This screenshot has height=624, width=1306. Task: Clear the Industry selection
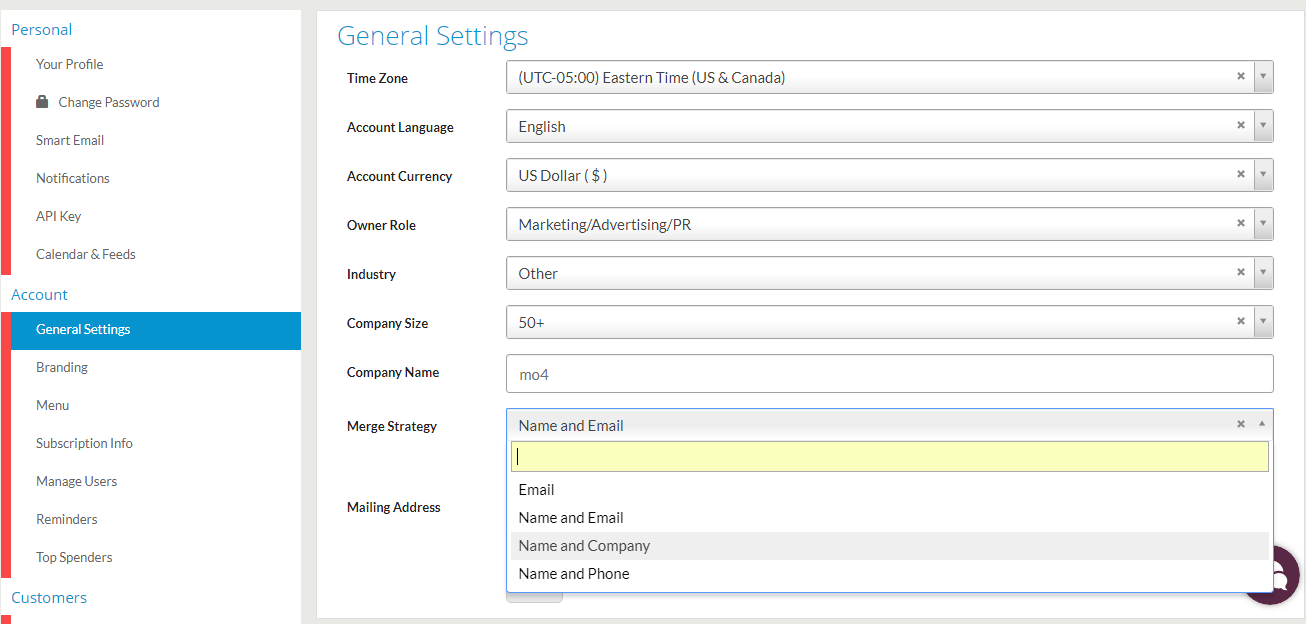pos(1241,272)
